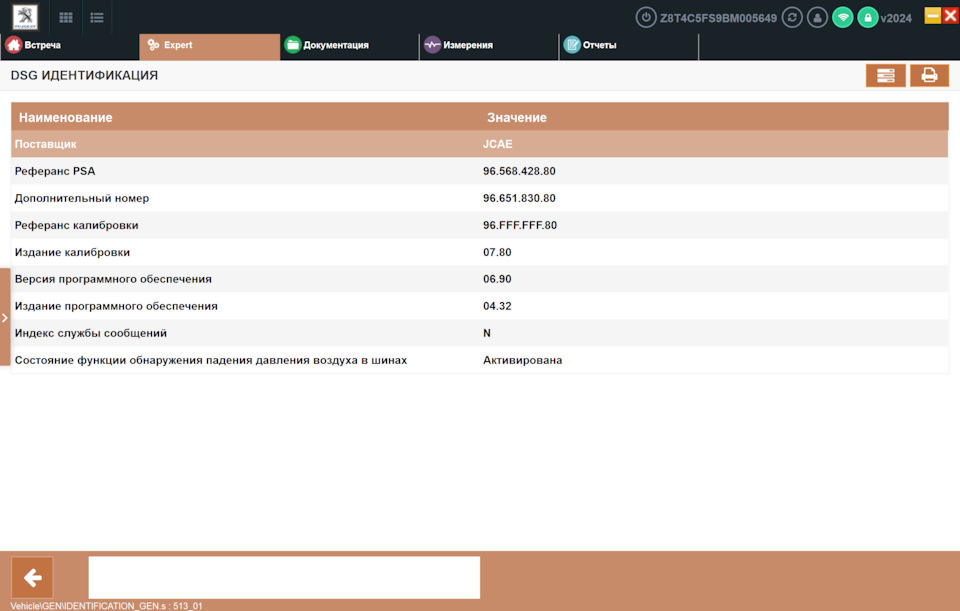The image size is (960, 611).
Task: Select the Референс PSA row label
Action: 55,171
